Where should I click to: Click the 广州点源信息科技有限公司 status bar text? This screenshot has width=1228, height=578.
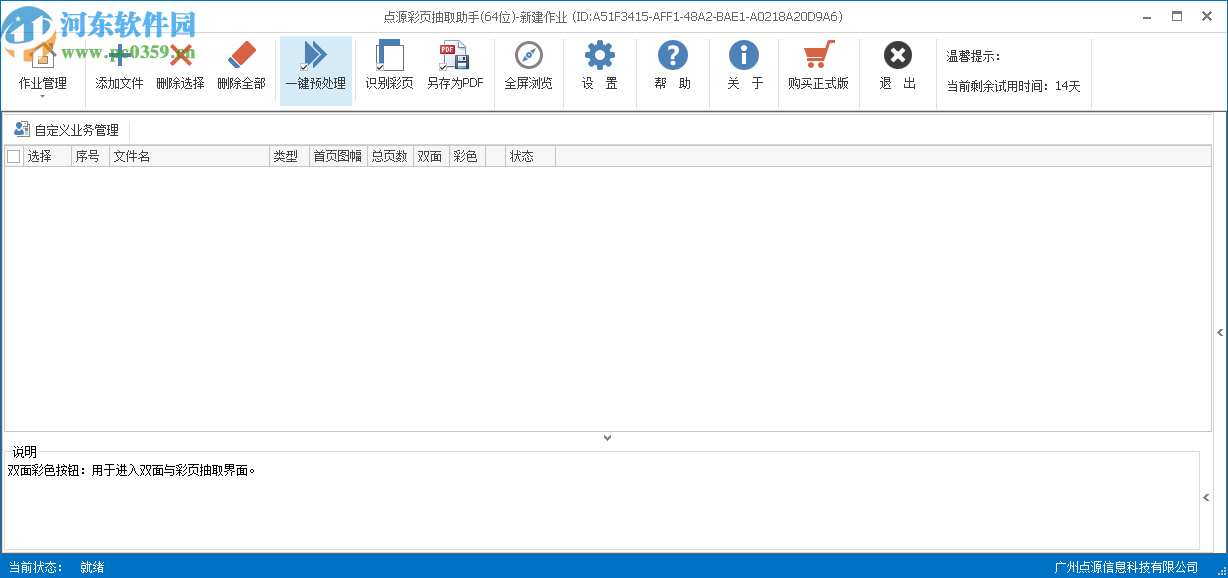click(x=1126, y=567)
